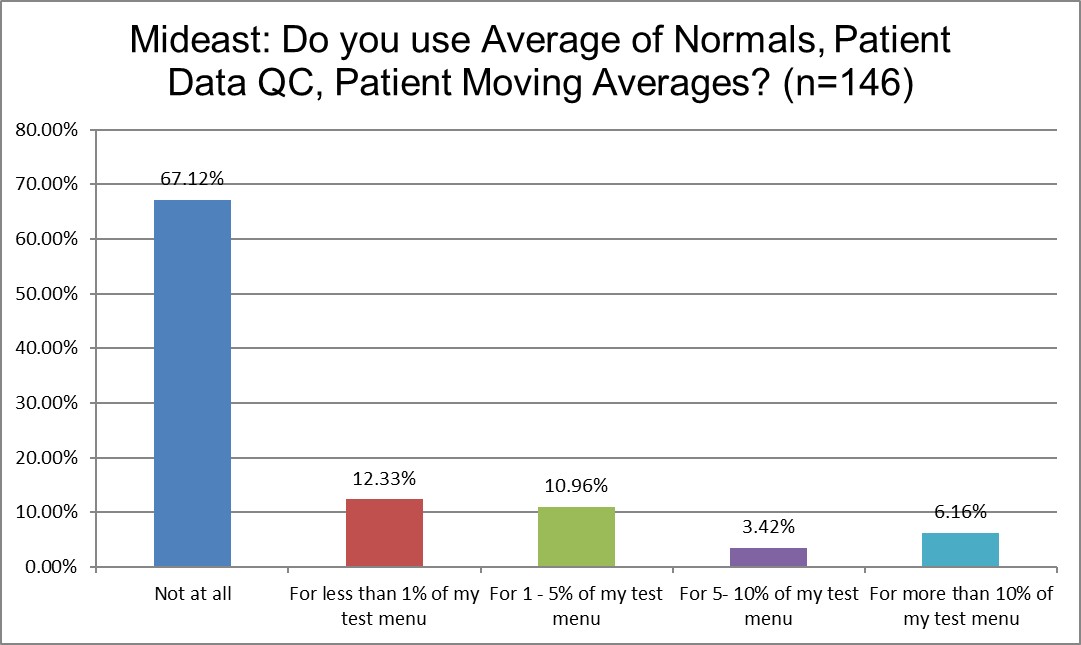The height and width of the screenshot is (645, 1081).
Task: Select the red 'less than 1%' bar
Action: 385,532
